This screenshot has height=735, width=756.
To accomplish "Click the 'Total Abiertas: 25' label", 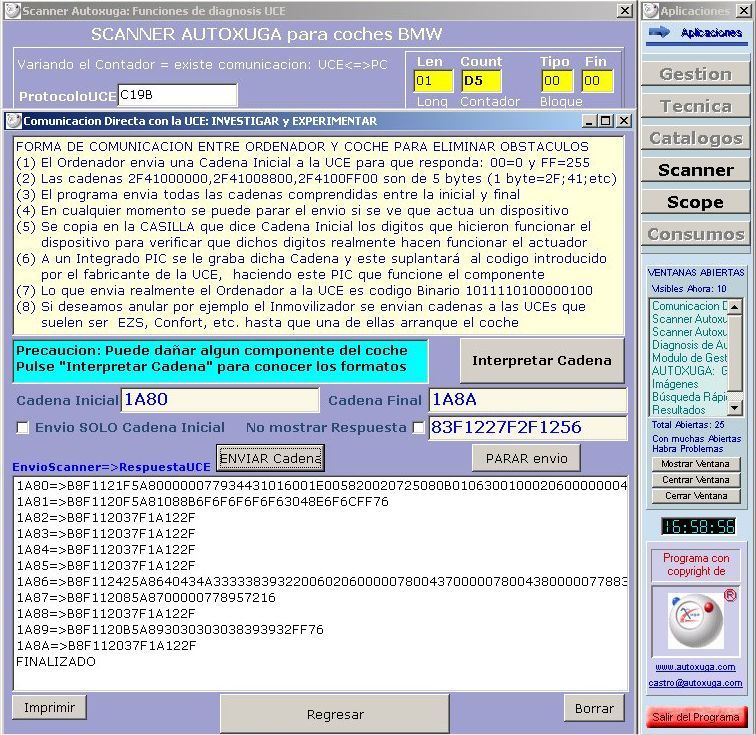I will click(688, 425).
